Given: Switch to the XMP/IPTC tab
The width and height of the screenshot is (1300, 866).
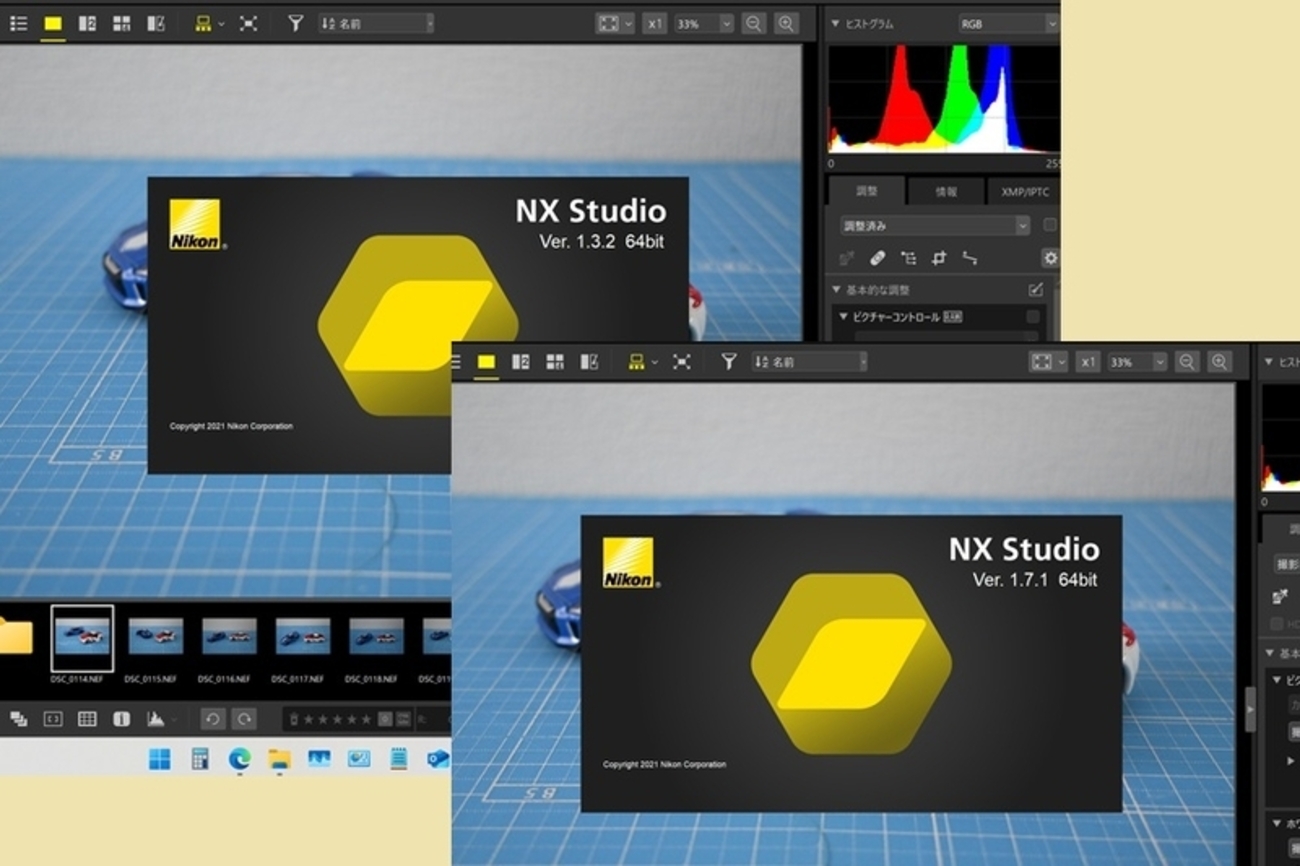Looking at the screenshot, I should pyautogui.click(x=1023, y=191).
